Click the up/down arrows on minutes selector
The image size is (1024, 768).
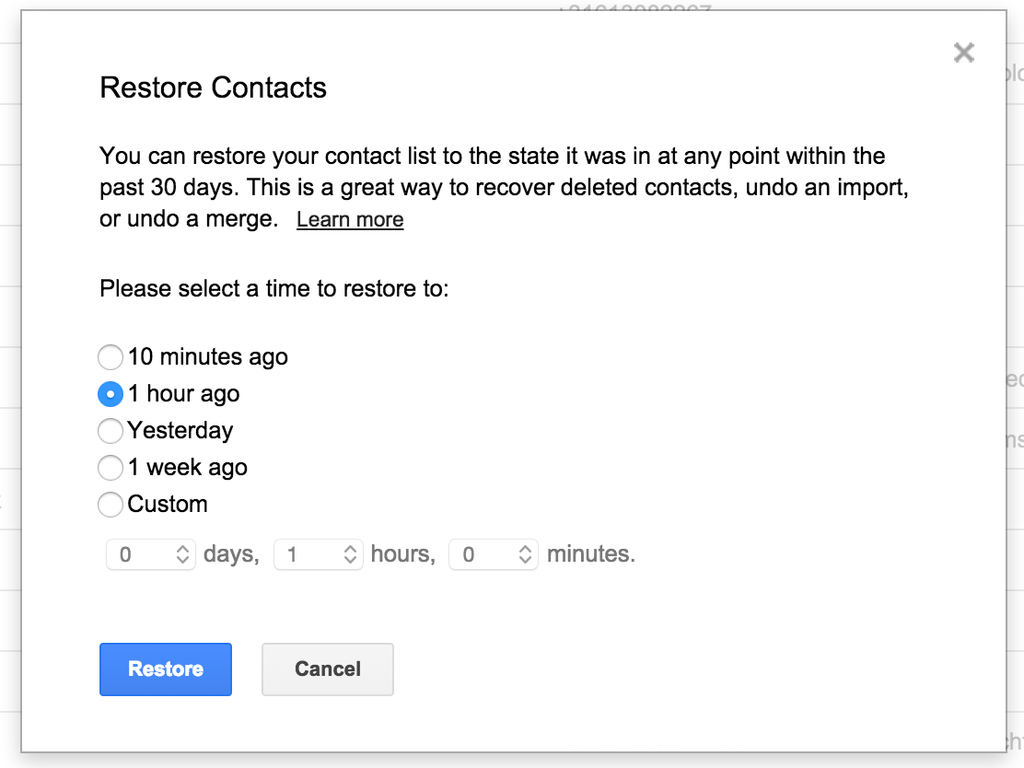(x=526, y=555)
